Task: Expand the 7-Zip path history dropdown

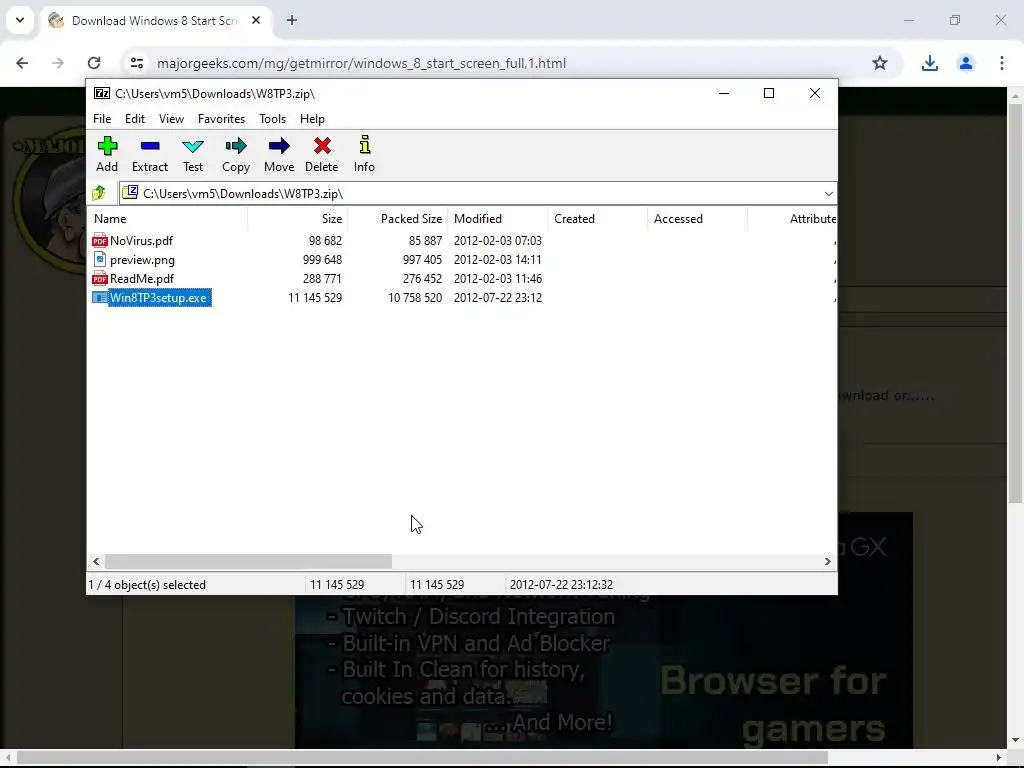Action: tap(828, 193)
